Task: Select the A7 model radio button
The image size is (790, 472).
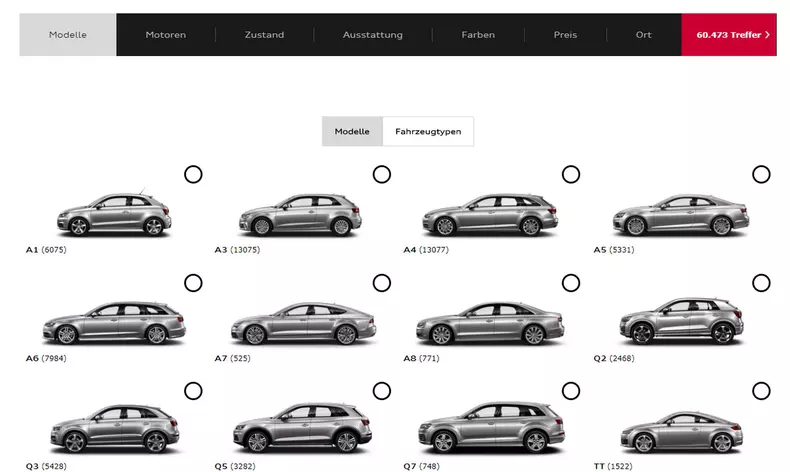Action: click(x=381, y=283)
